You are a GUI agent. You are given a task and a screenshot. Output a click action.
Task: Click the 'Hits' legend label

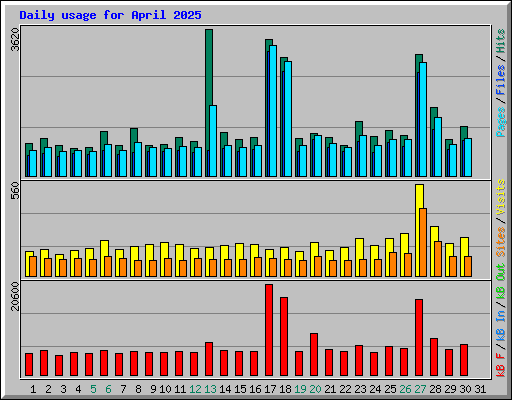(501, 41)
